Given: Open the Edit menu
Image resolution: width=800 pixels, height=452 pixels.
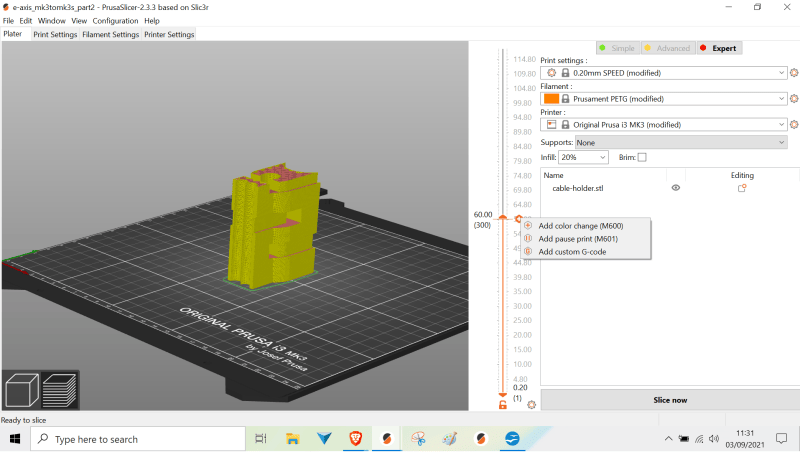Looking at the screenshot, I should point(26,21).
